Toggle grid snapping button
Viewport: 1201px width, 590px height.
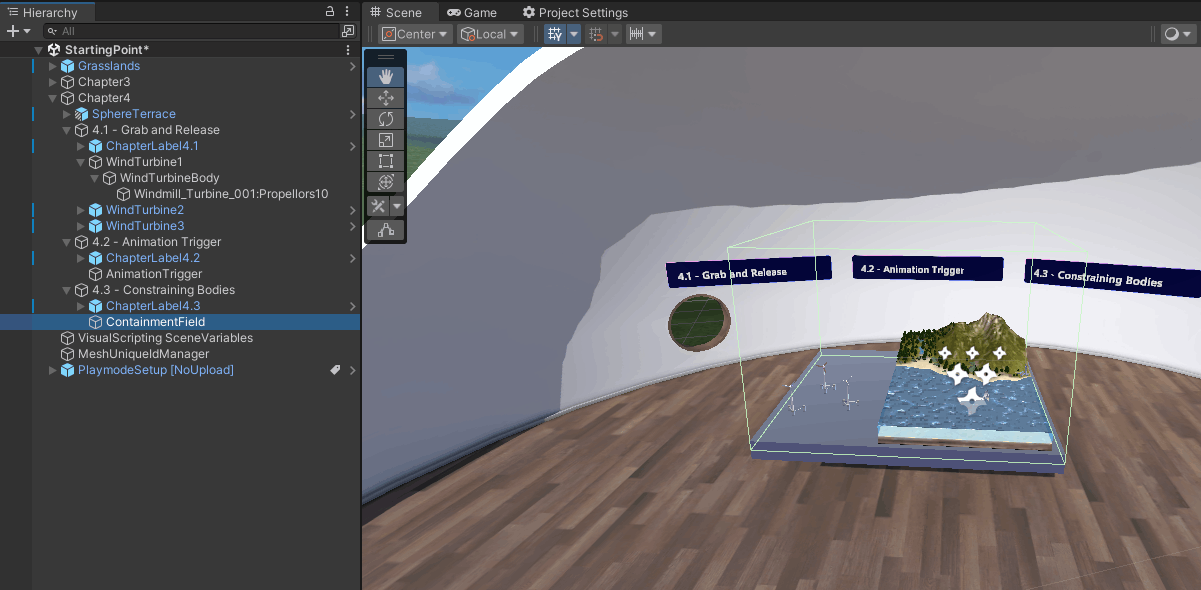point(596,34)
